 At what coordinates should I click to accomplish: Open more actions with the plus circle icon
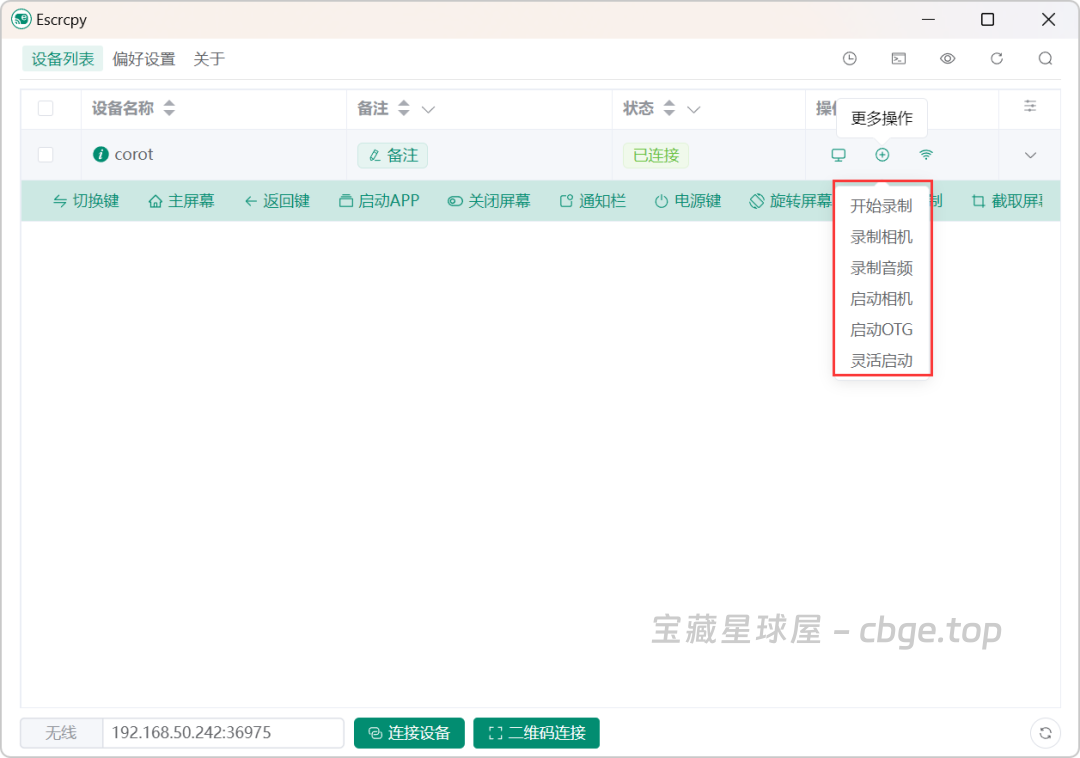click(882, 155)
